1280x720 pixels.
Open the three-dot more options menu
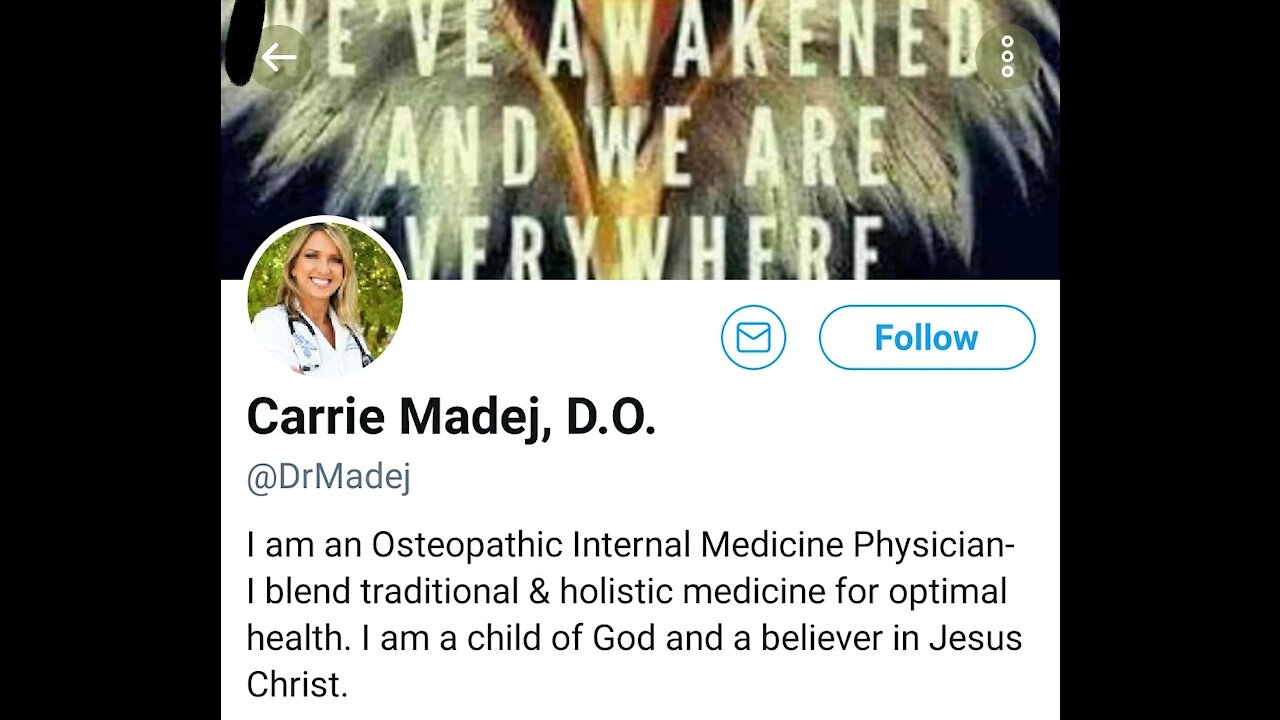coord(1007,58)
